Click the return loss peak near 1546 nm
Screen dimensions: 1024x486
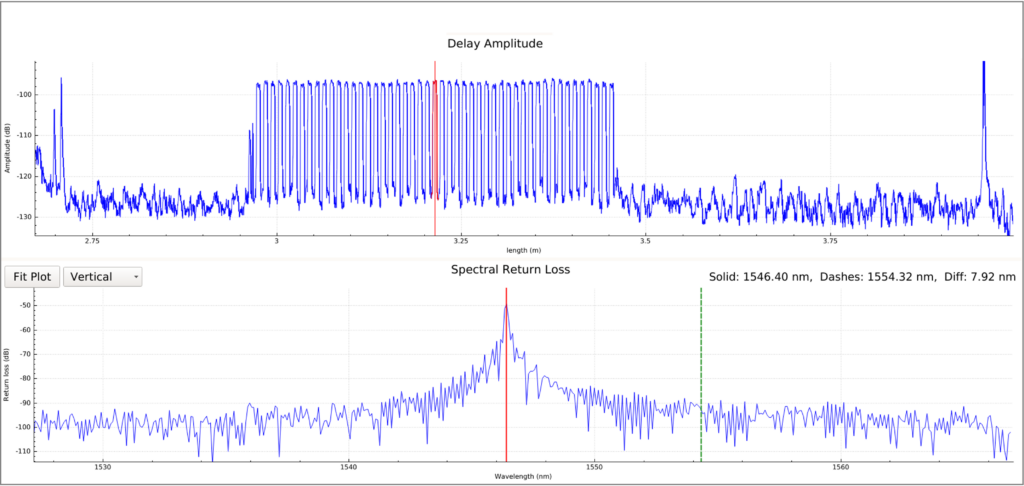506,306
